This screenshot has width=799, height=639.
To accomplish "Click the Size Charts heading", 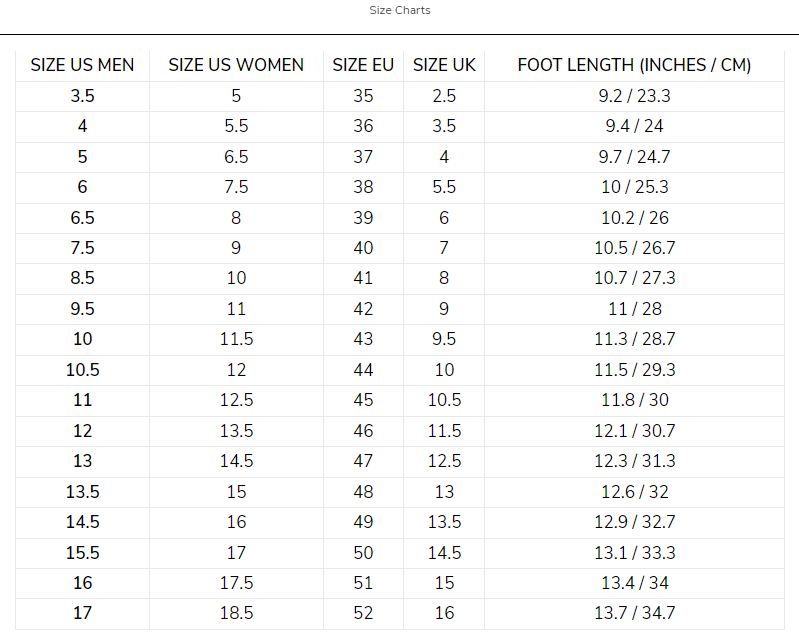I will (x=400, y=11).
